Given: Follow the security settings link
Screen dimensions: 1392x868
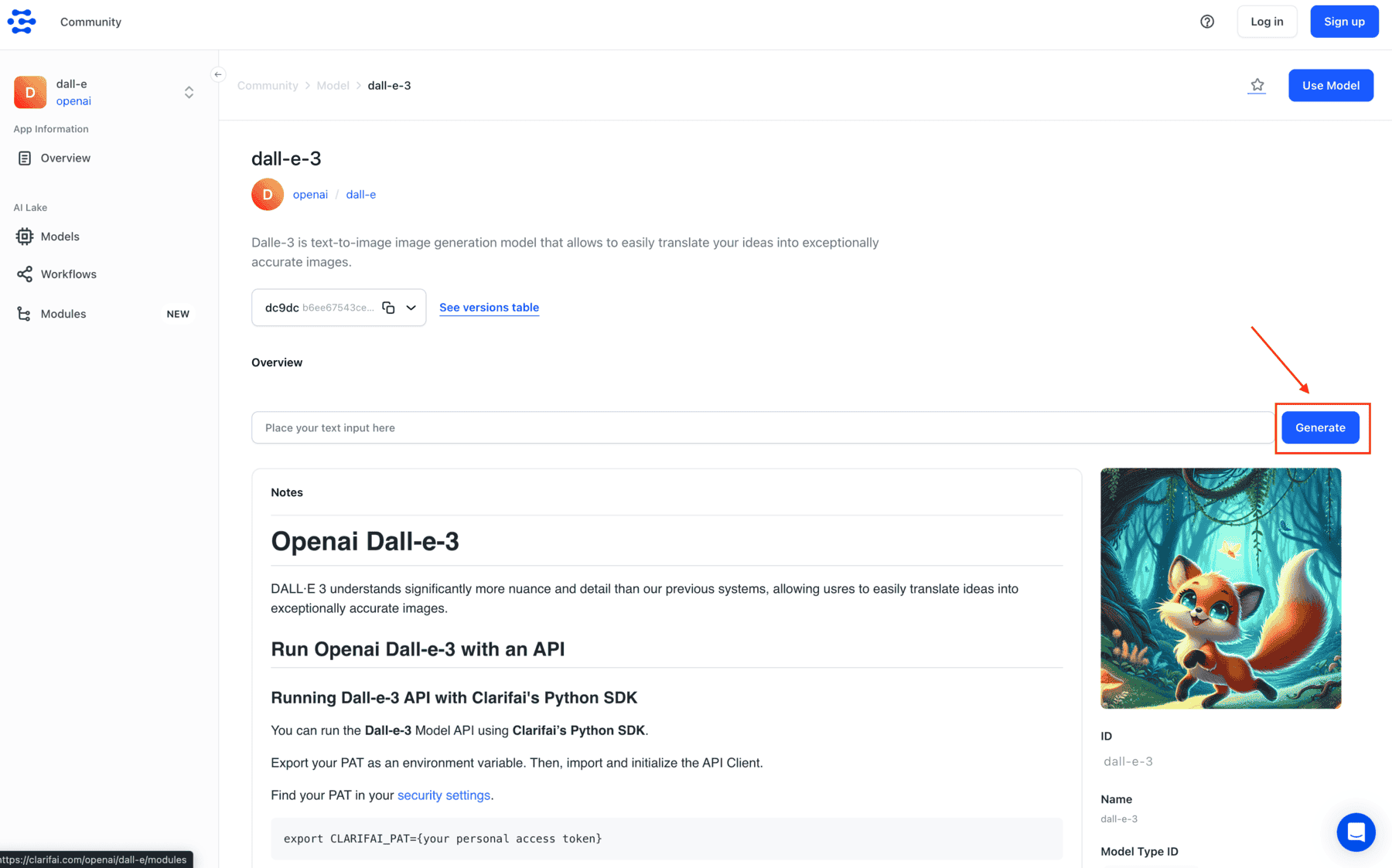Looking at the screenshot, I should (x=444, y=795).
